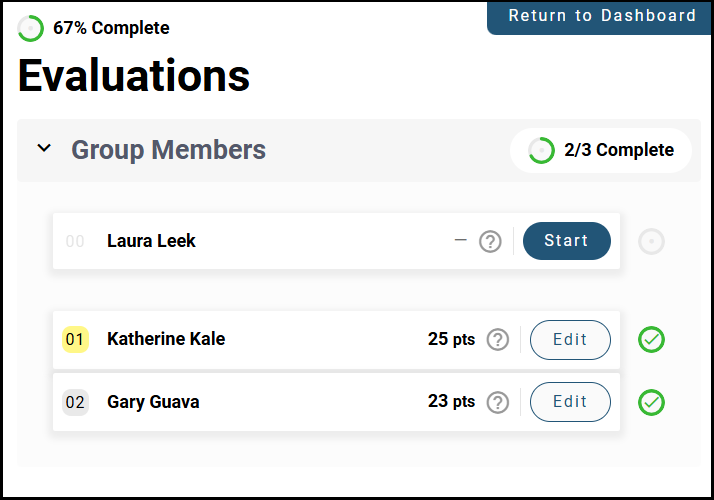The height and width of the screenshot is (500, 714).
Task: Click the gray 02 rank badge
Action: click(76, 403)
